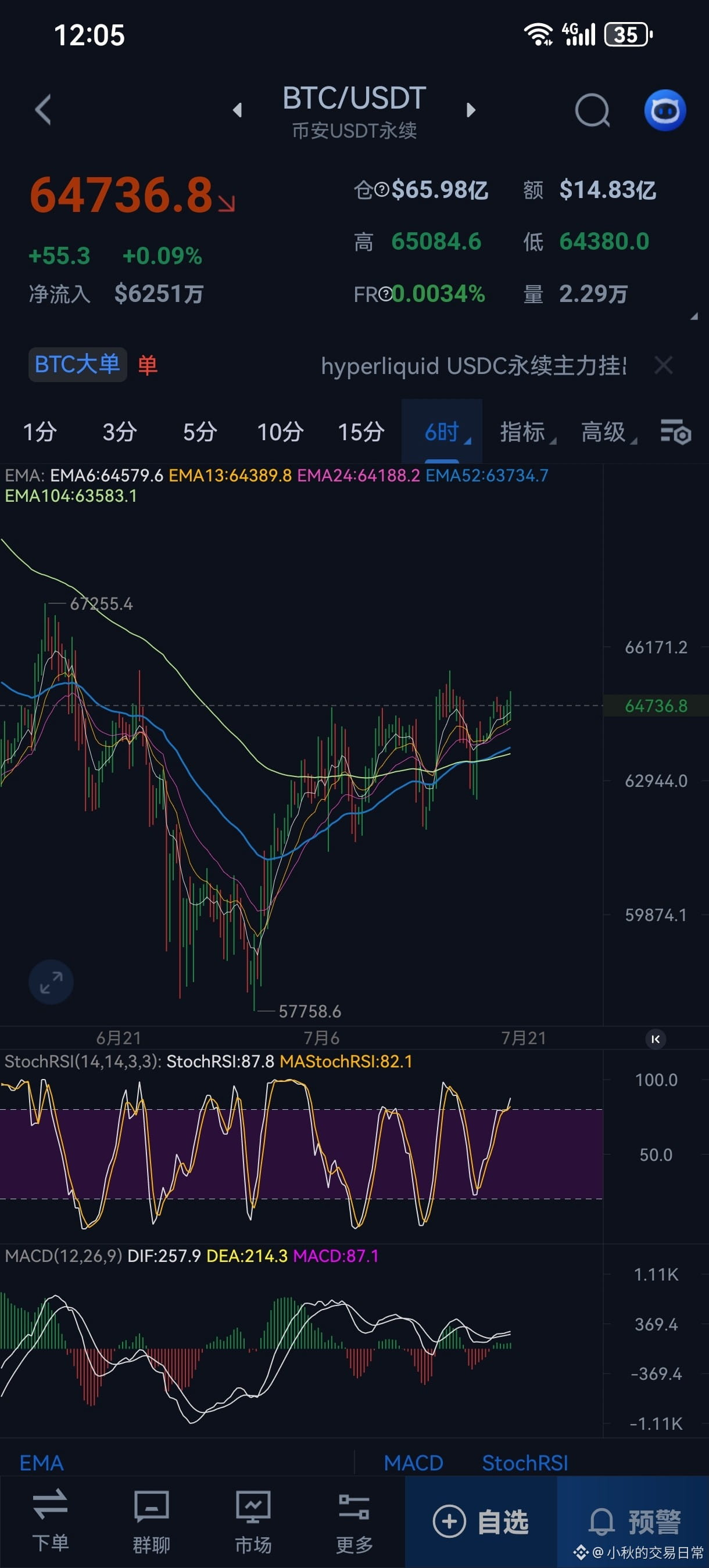Select the 15分 timeframe

point(361,432)
